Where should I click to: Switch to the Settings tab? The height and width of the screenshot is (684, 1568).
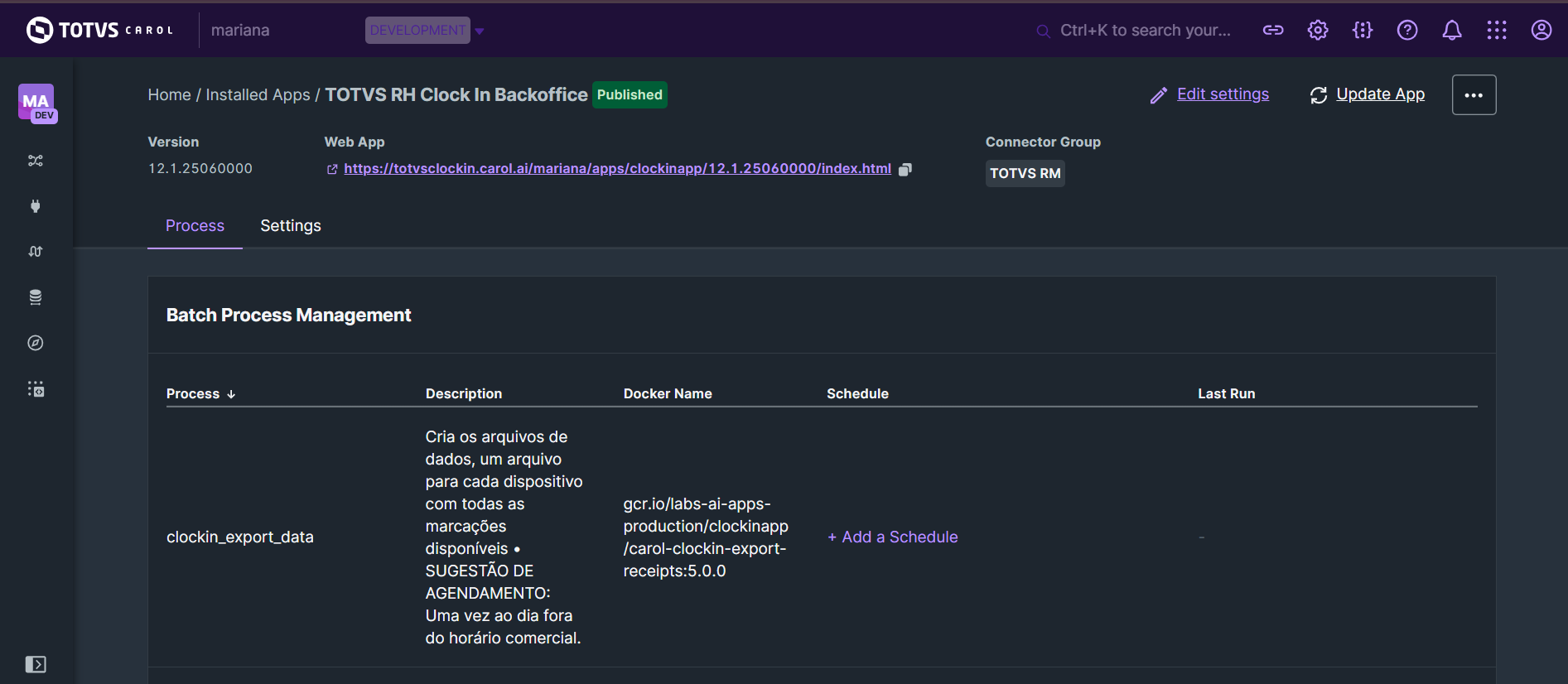click(x=291, y=225)
